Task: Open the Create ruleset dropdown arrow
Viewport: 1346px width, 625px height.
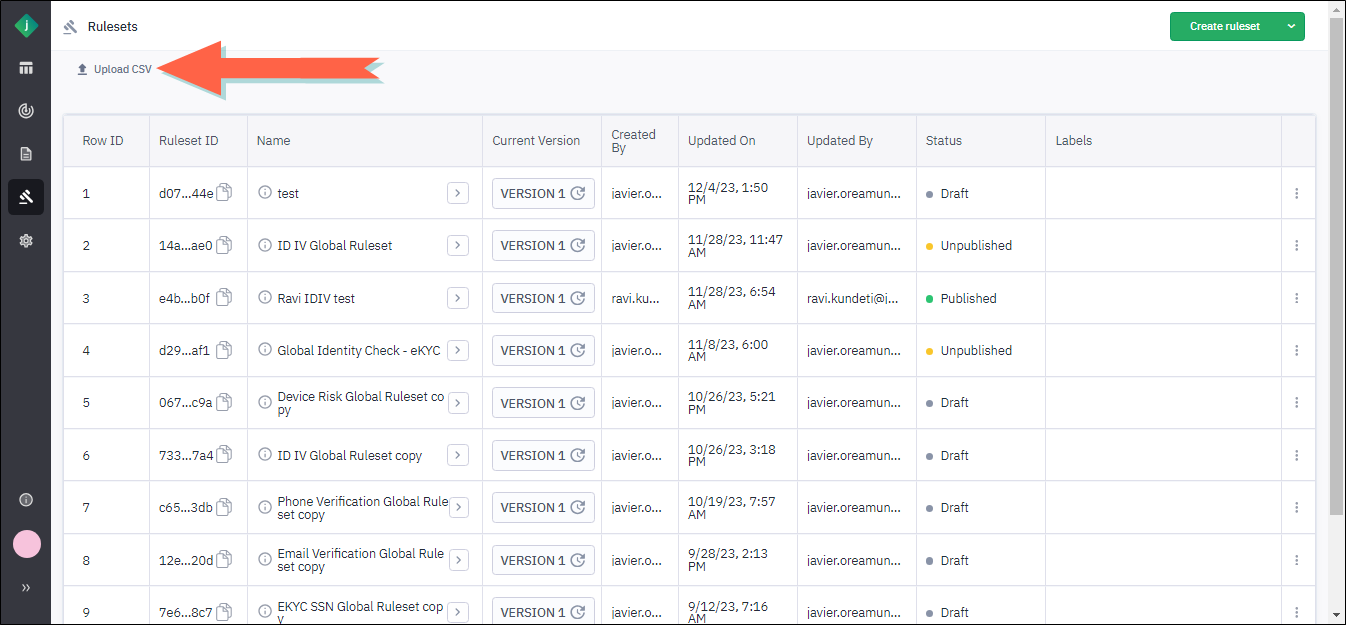Action: [x=1292, y=27]
